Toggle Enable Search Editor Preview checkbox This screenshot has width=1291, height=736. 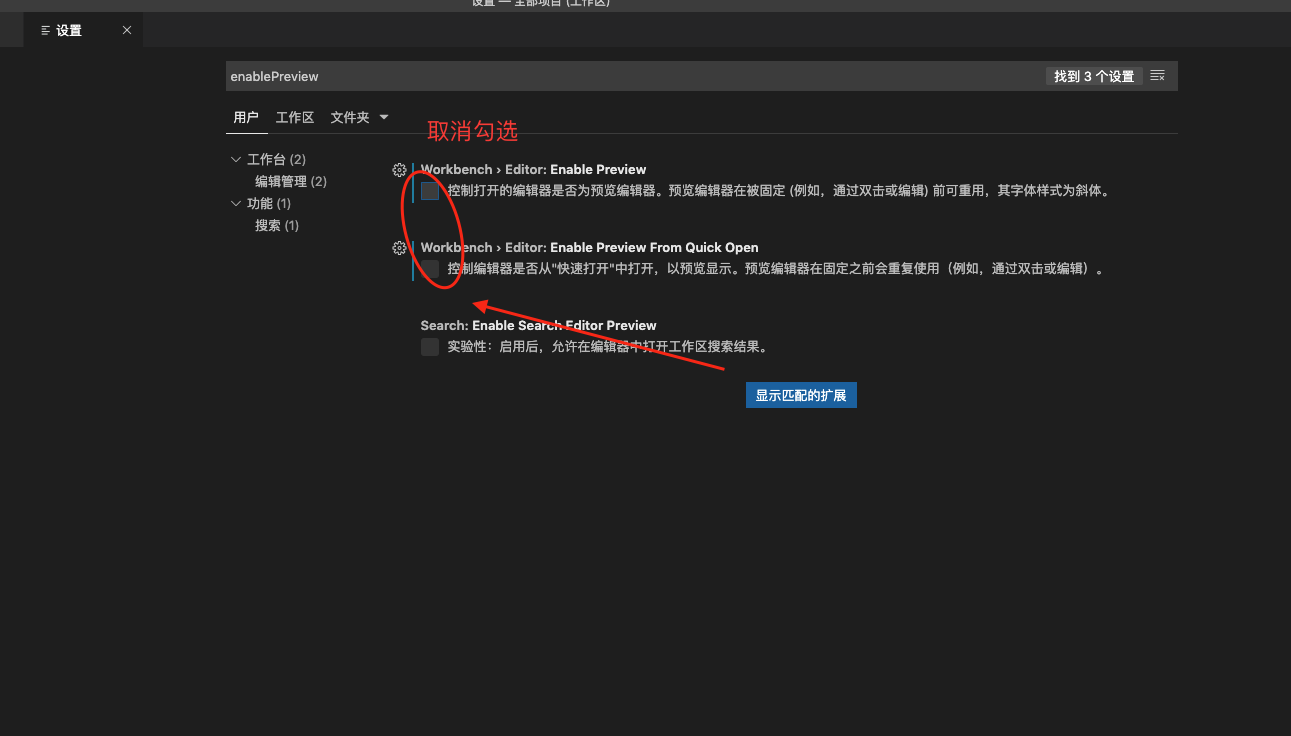coord(430,347)
